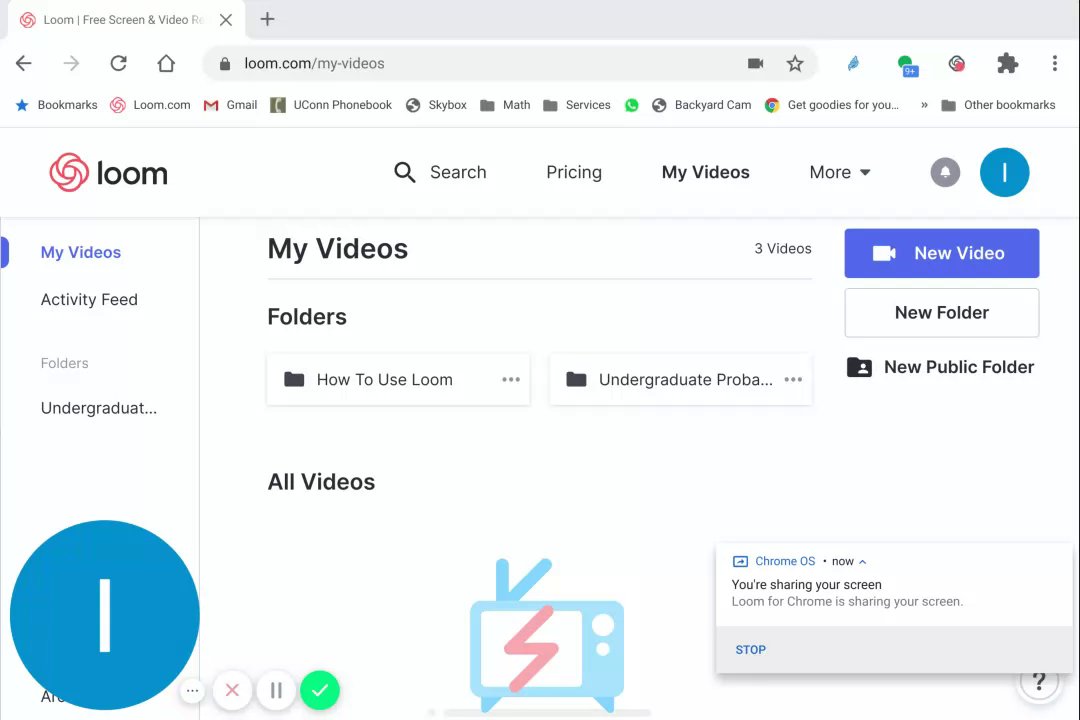1080x720 pixels.
Task: Click the browser Forward arrow
Action: (x=71, y=63)
